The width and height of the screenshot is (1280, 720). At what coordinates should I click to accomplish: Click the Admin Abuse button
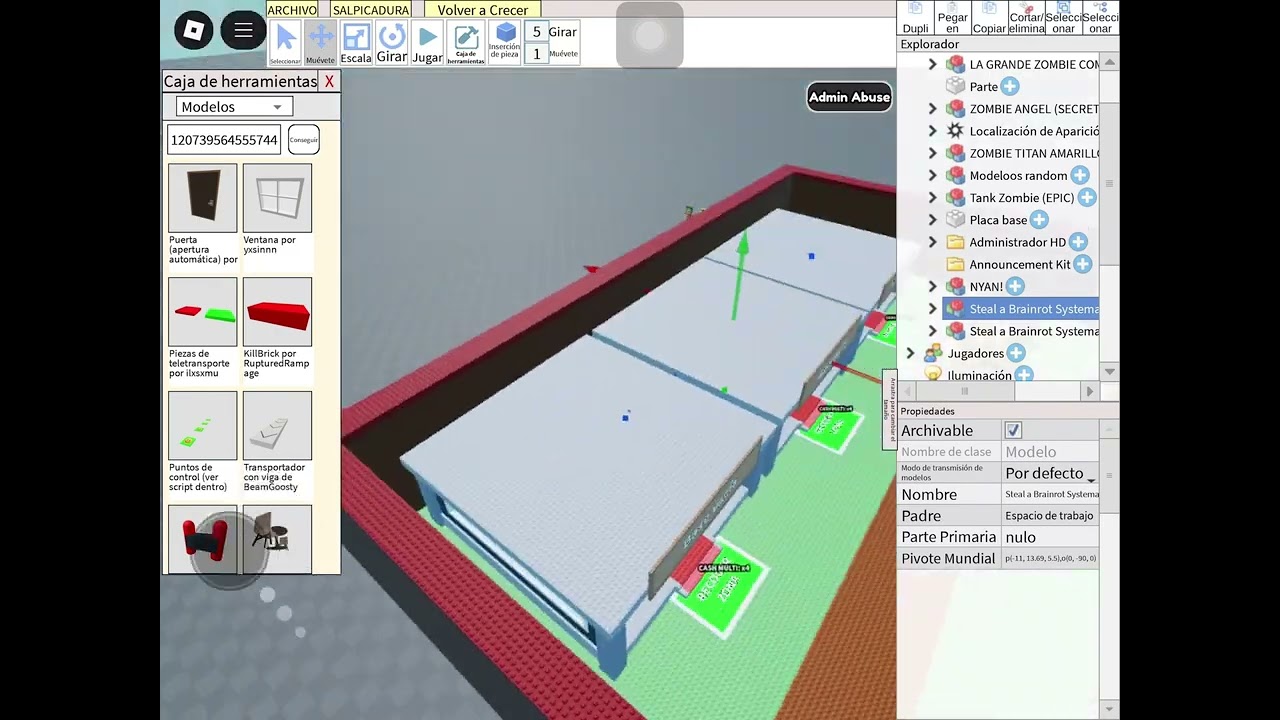pos(849,97)
